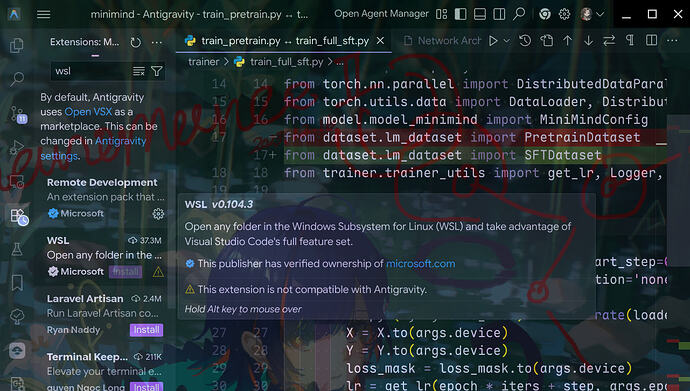Customize layout icon in title bar
The image size is (690, 391).
441,14
